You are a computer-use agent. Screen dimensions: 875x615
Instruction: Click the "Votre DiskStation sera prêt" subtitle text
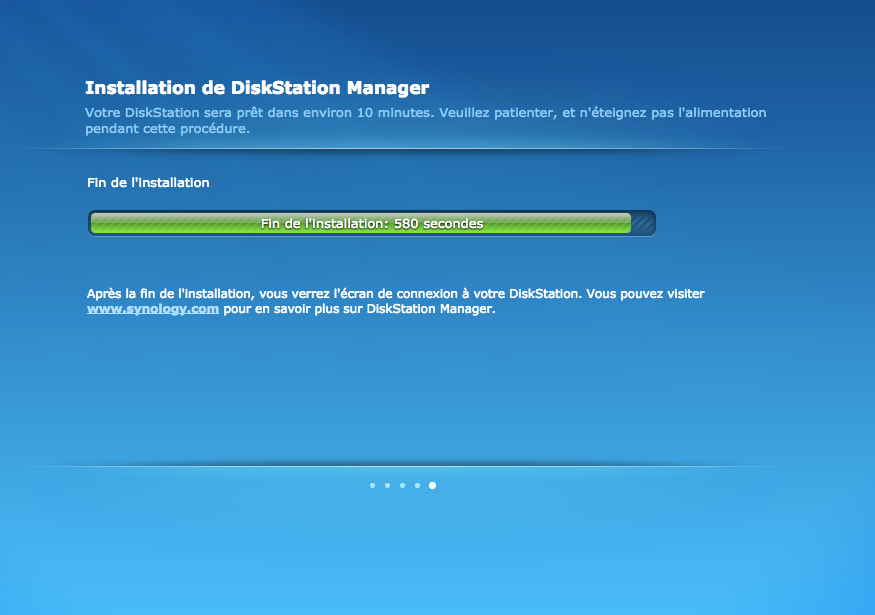[x=426, y=121]
